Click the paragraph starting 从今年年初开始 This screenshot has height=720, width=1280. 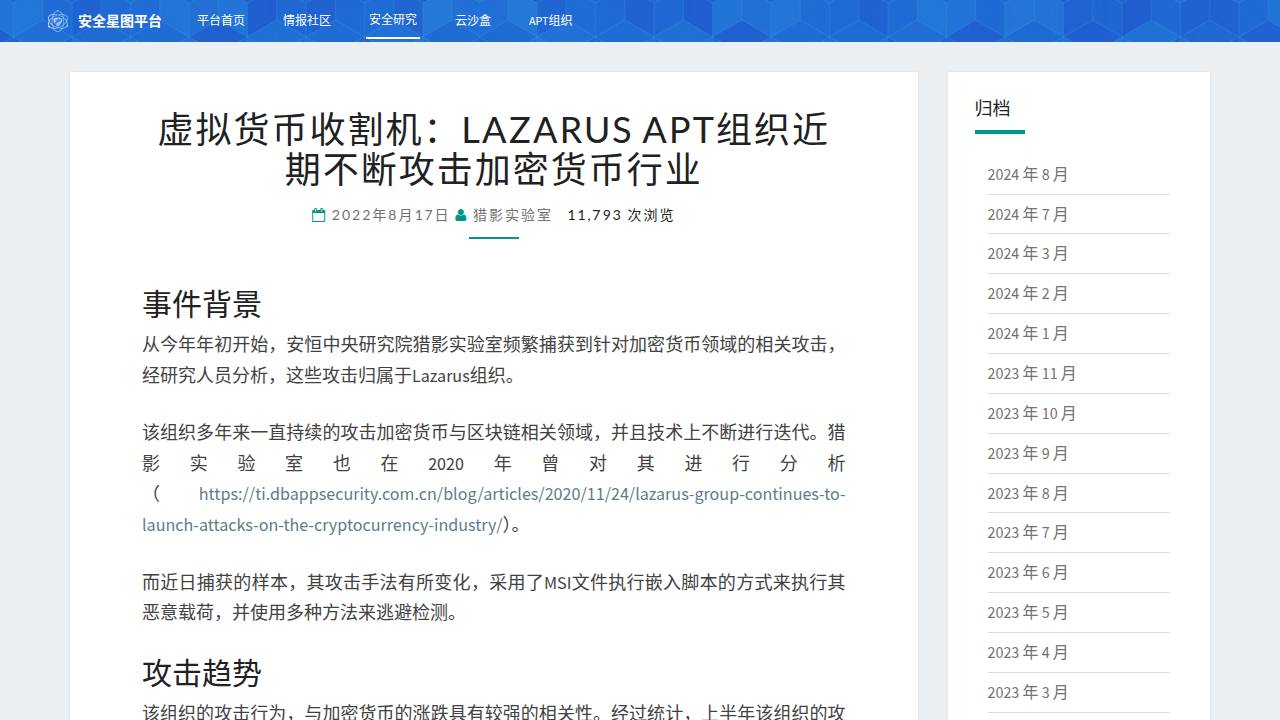(x=494, y=360)
